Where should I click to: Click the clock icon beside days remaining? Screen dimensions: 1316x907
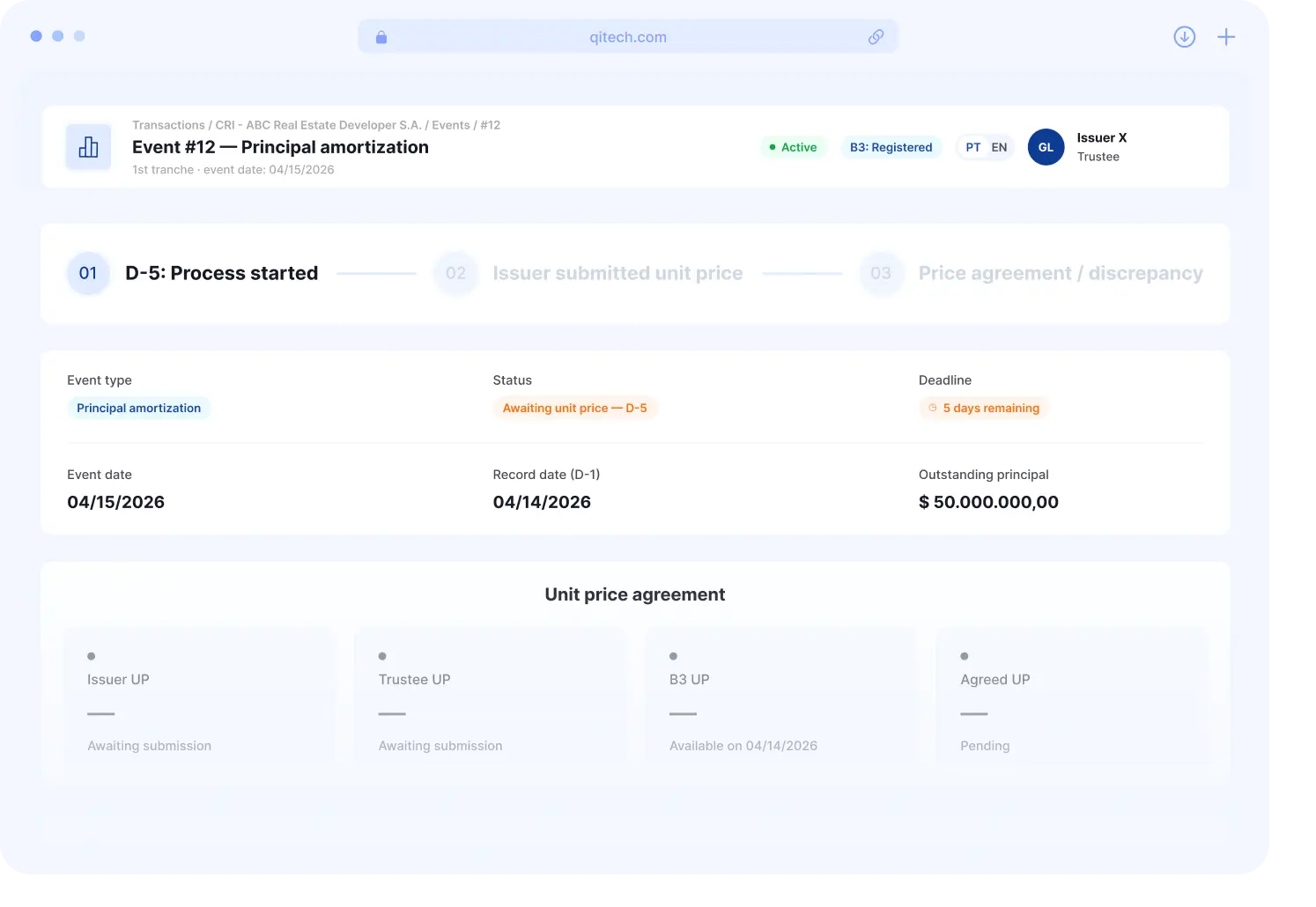[x=933, y=408]
